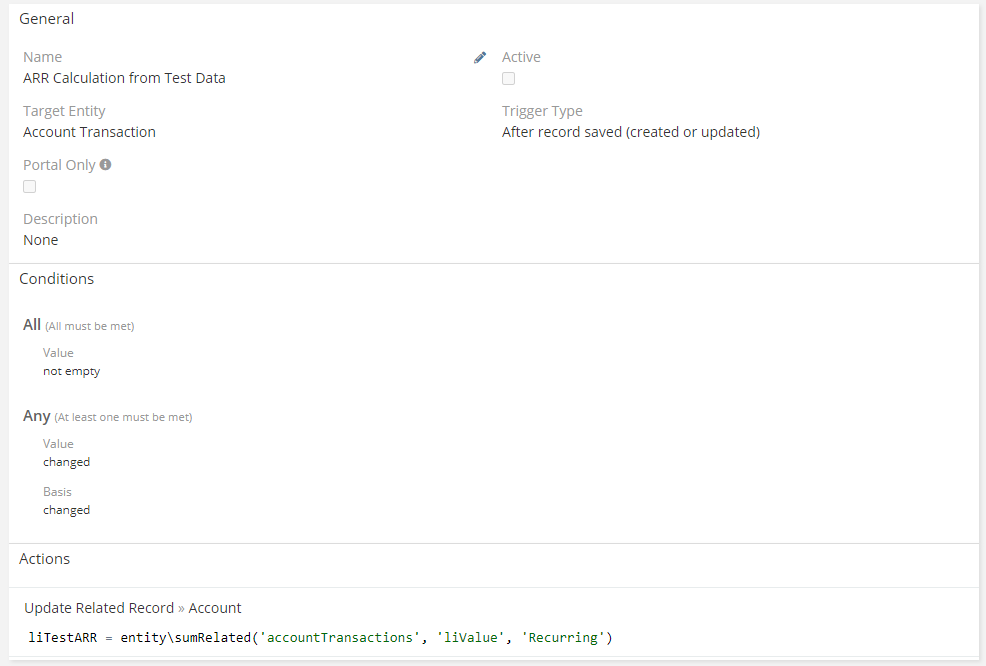Click the All conditions group label
Viewport: 986px width, 666px height.
[32, 325]
